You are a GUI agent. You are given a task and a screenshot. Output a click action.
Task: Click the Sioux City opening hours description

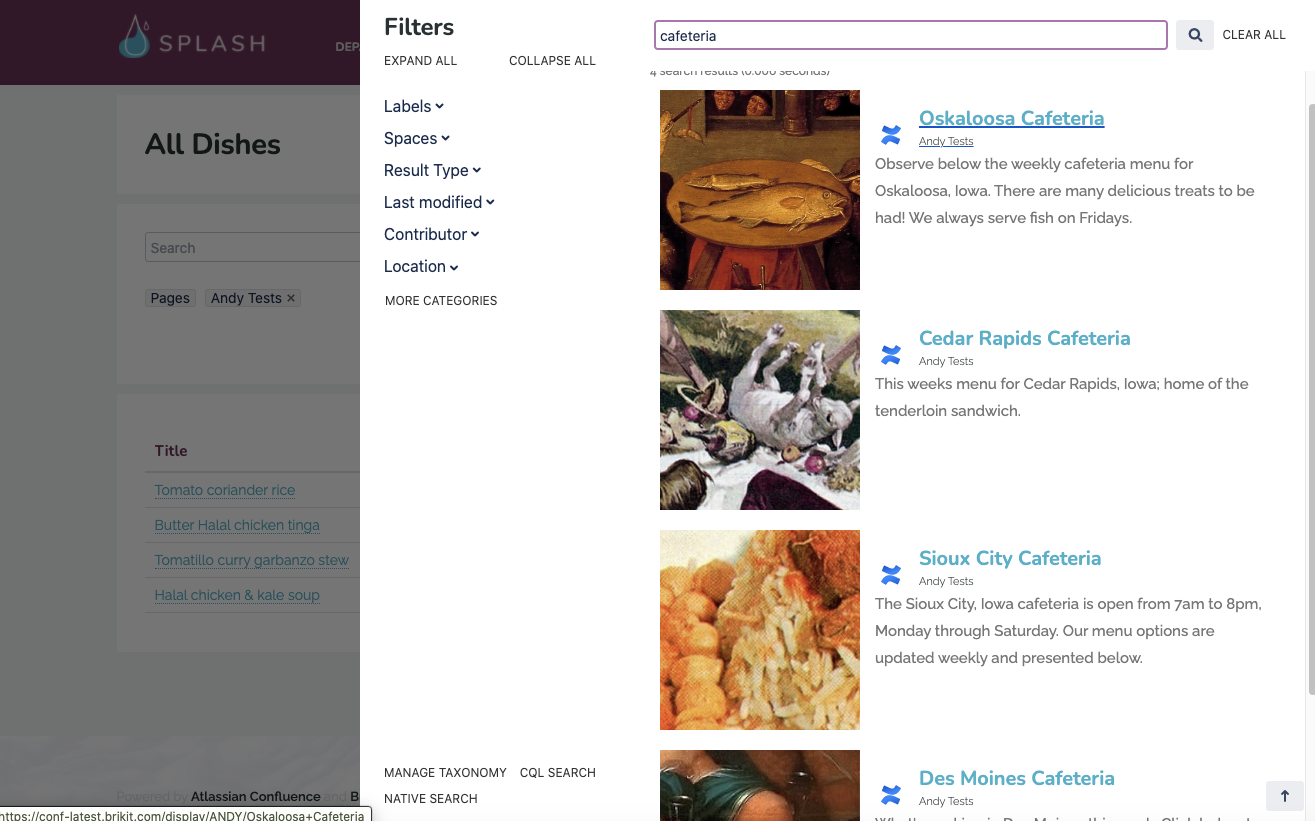pyautogui.click(x=1068, y=631)
